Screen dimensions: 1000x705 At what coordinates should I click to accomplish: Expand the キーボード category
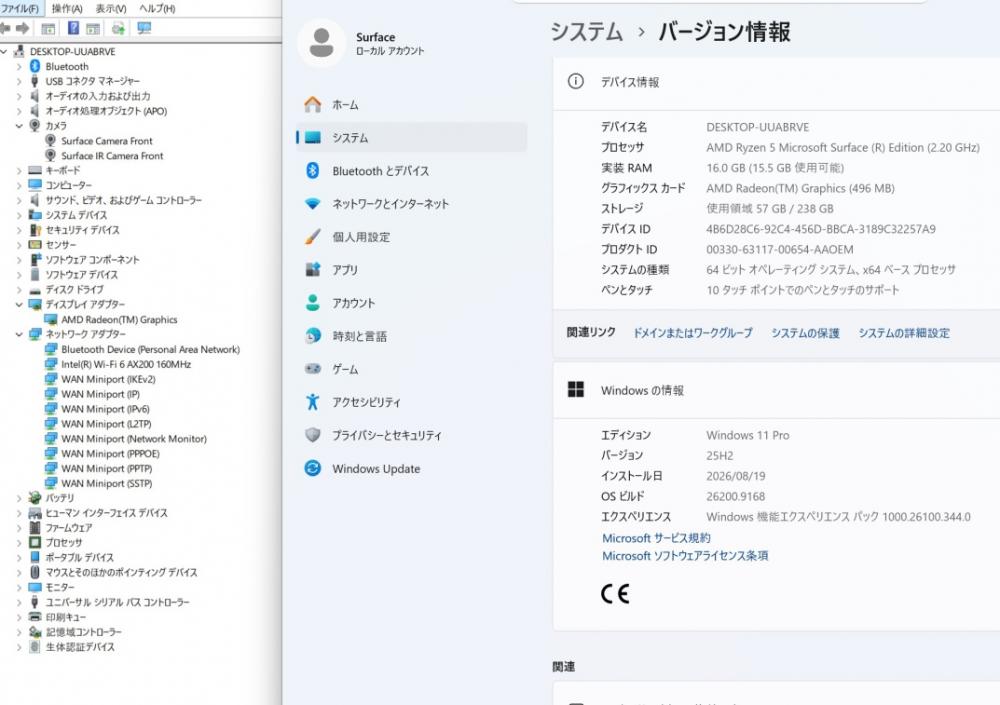pyautogui.click(x=19, y=170)
